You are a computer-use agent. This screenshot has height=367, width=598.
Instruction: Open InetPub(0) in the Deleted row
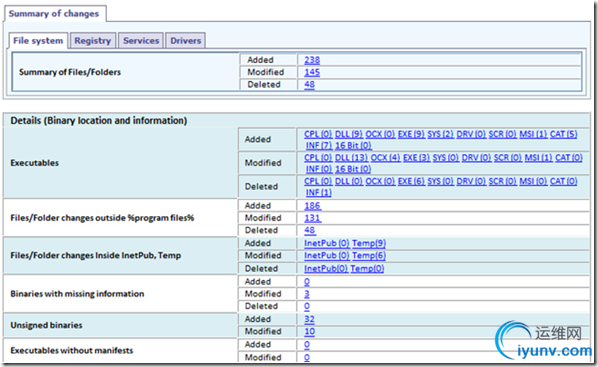[326, 268]
